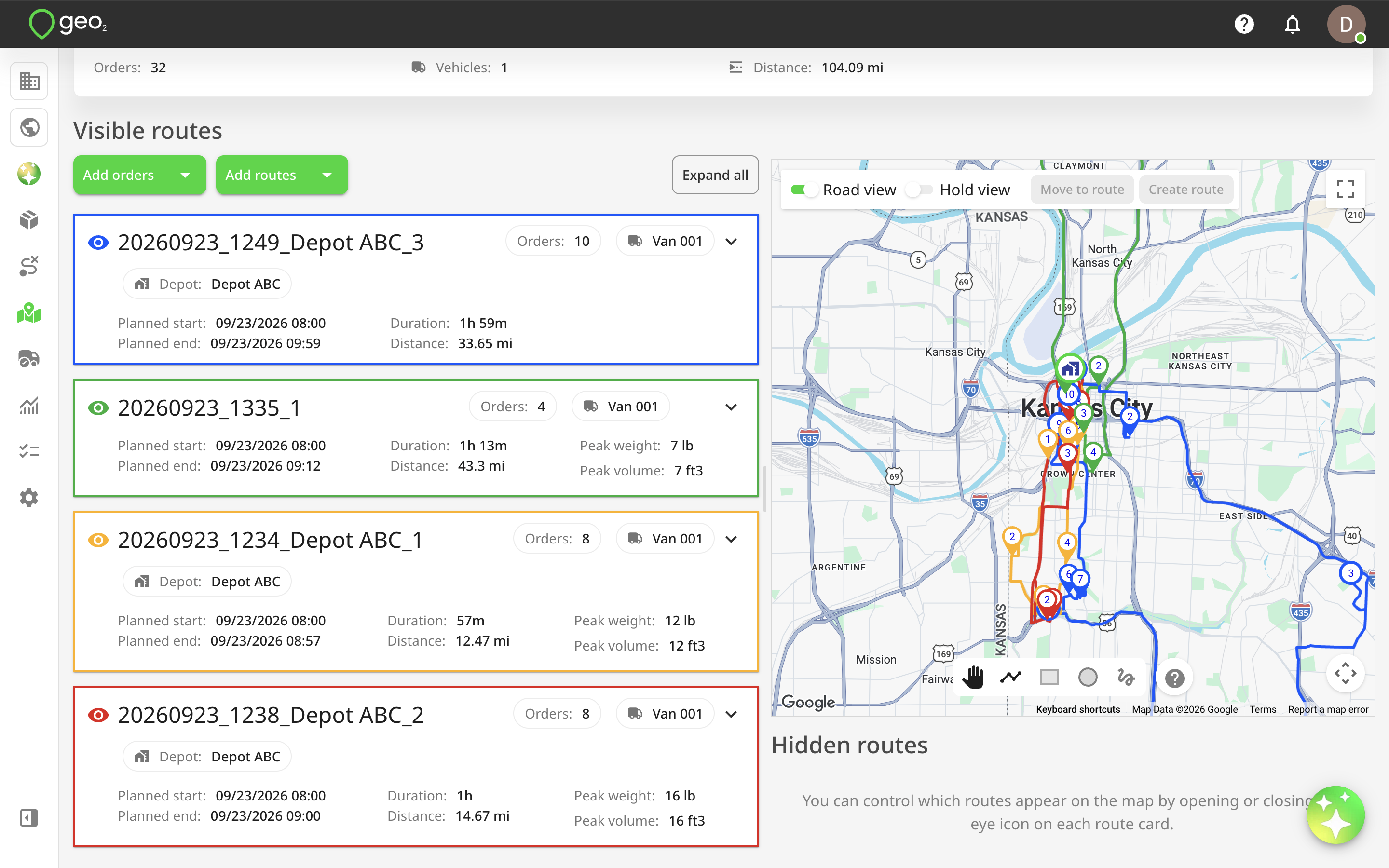Open help question mark in top bar
The image size is (1389, 868).
(1244, 24)
